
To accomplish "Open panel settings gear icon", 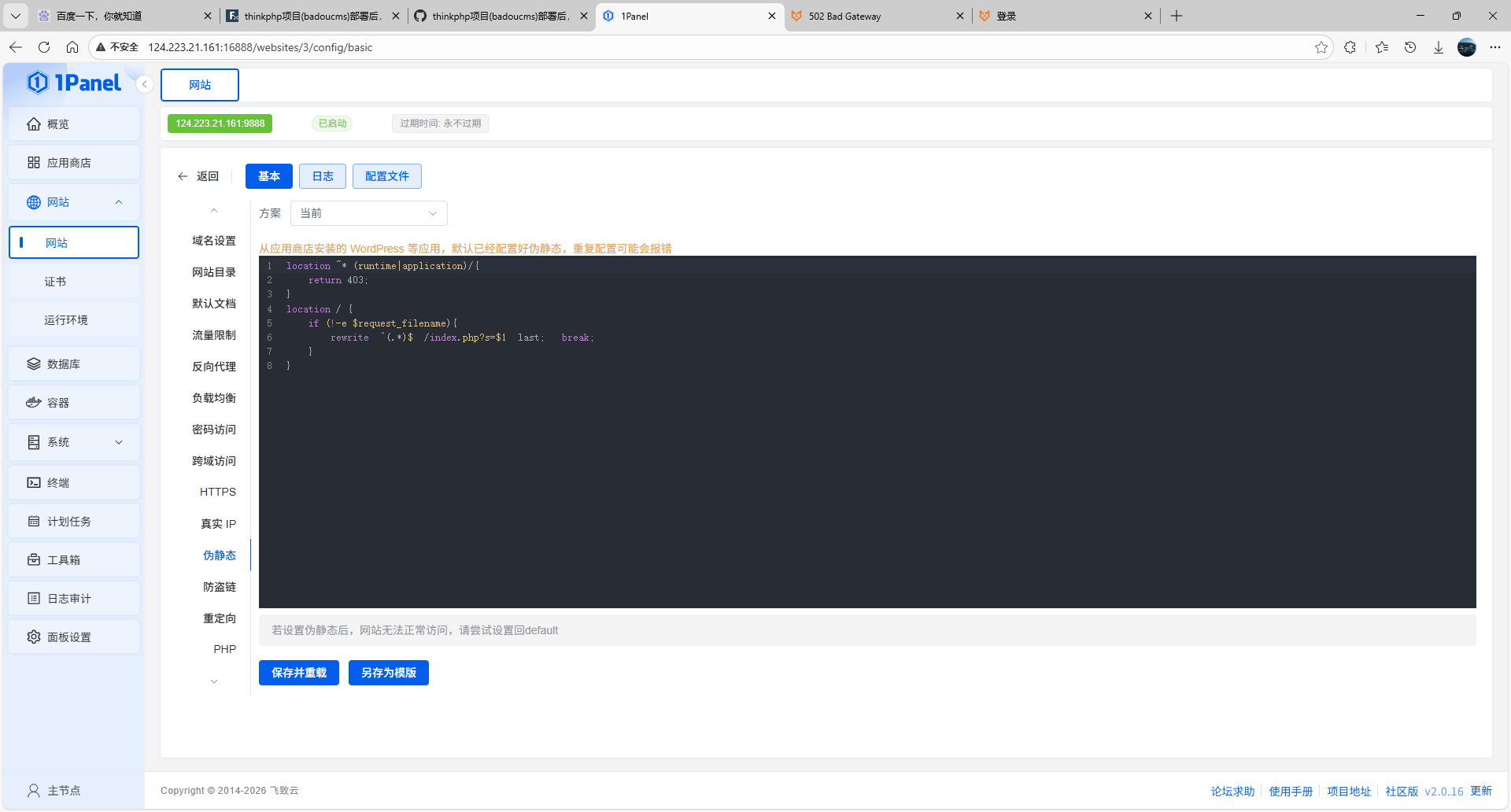I will tap(34, 637).
